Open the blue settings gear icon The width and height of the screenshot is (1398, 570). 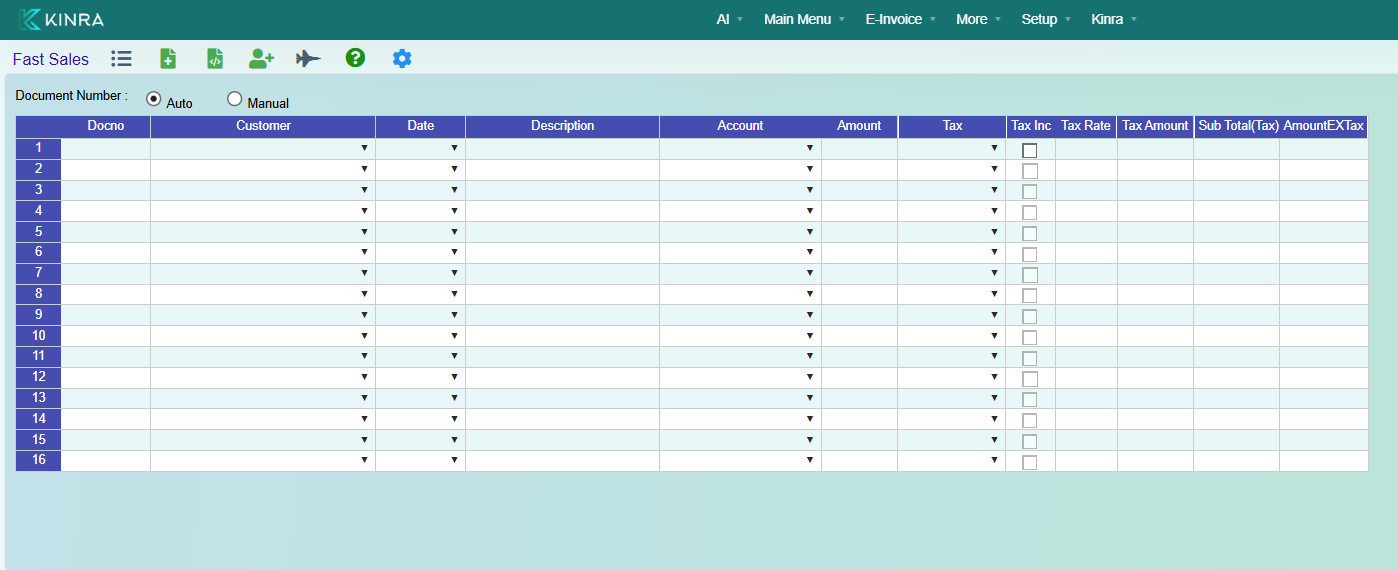tap(402, 58)
